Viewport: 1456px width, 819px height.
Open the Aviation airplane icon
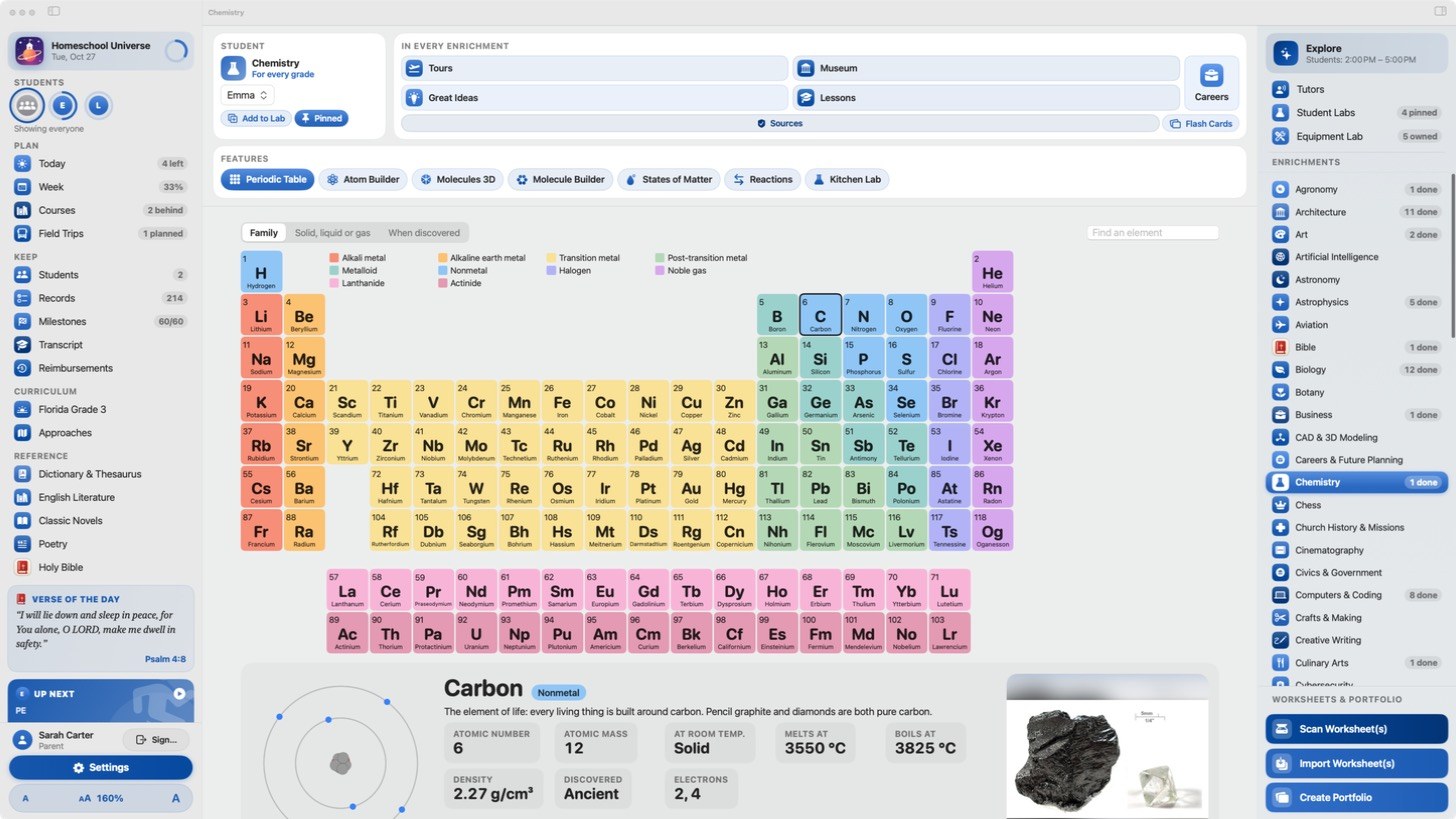point(1280,324)
